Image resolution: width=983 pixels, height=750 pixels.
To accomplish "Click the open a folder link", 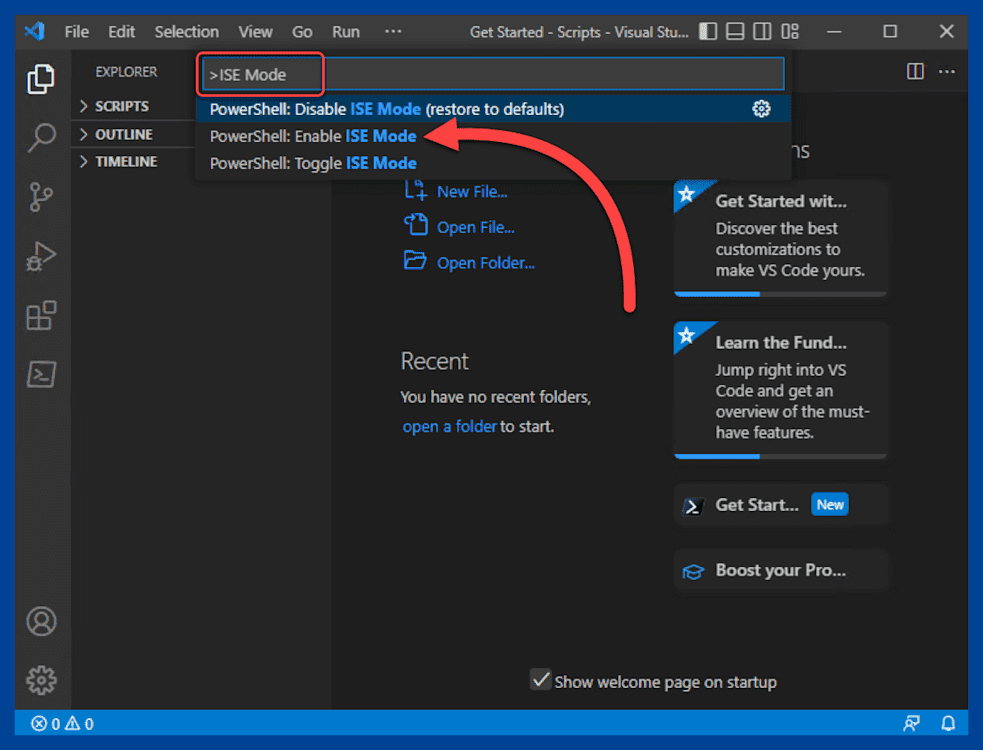I will (449, 425).
